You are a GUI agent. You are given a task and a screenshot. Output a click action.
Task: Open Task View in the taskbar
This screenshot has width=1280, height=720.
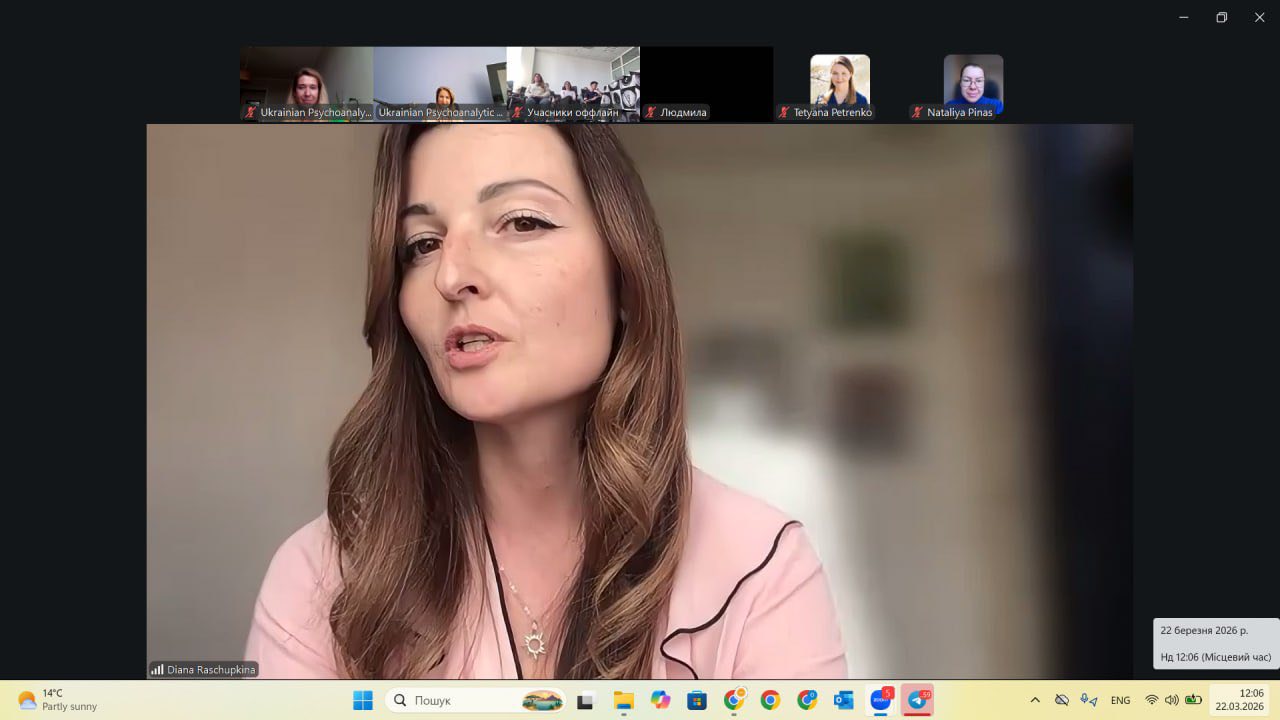tap(586, 700)
